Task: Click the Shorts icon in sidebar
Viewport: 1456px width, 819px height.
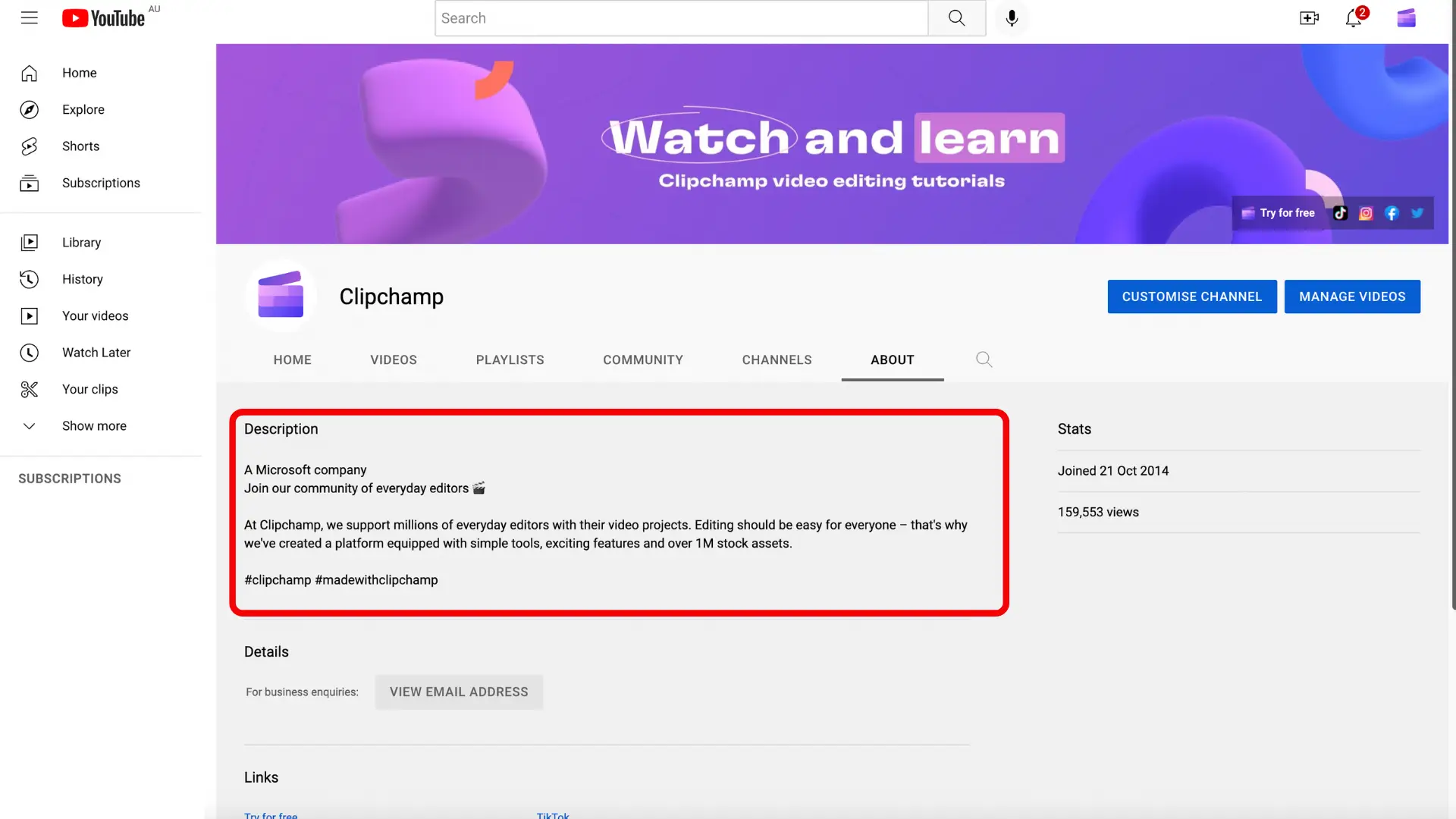Action: (x=29, y=146)
